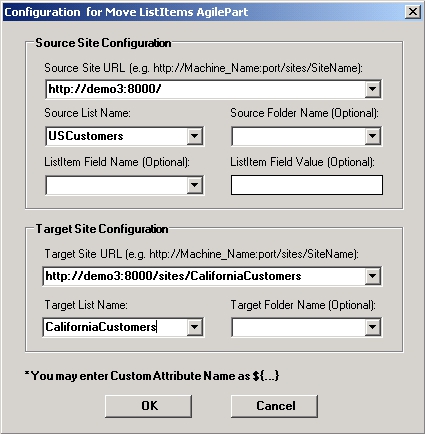Viewport: 425px width, 434px height.
Task: Click the empty ListItem Field Name box
Action: pos(117,185)
